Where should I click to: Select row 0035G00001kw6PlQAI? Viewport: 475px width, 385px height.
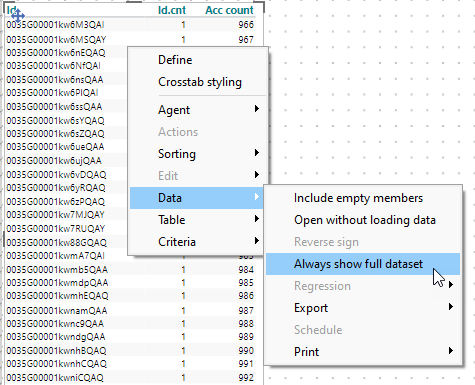click(52, 93)
